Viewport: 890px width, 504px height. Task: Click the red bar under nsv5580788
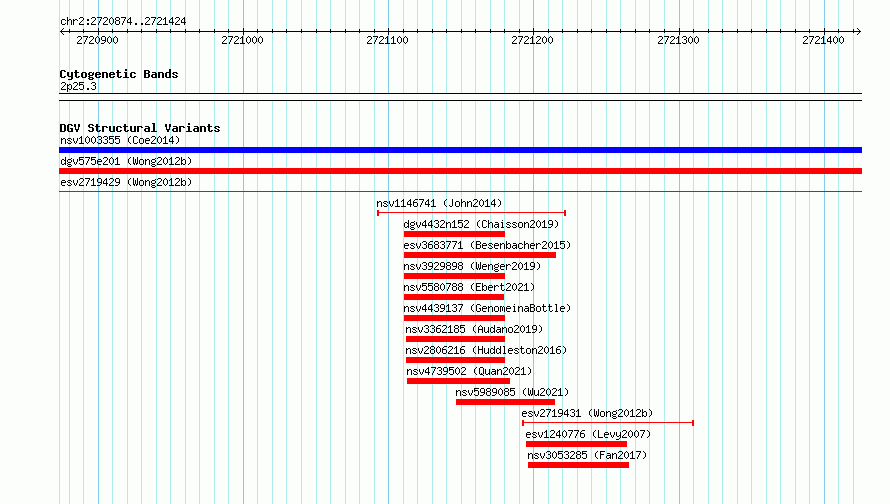pos(454,297)
